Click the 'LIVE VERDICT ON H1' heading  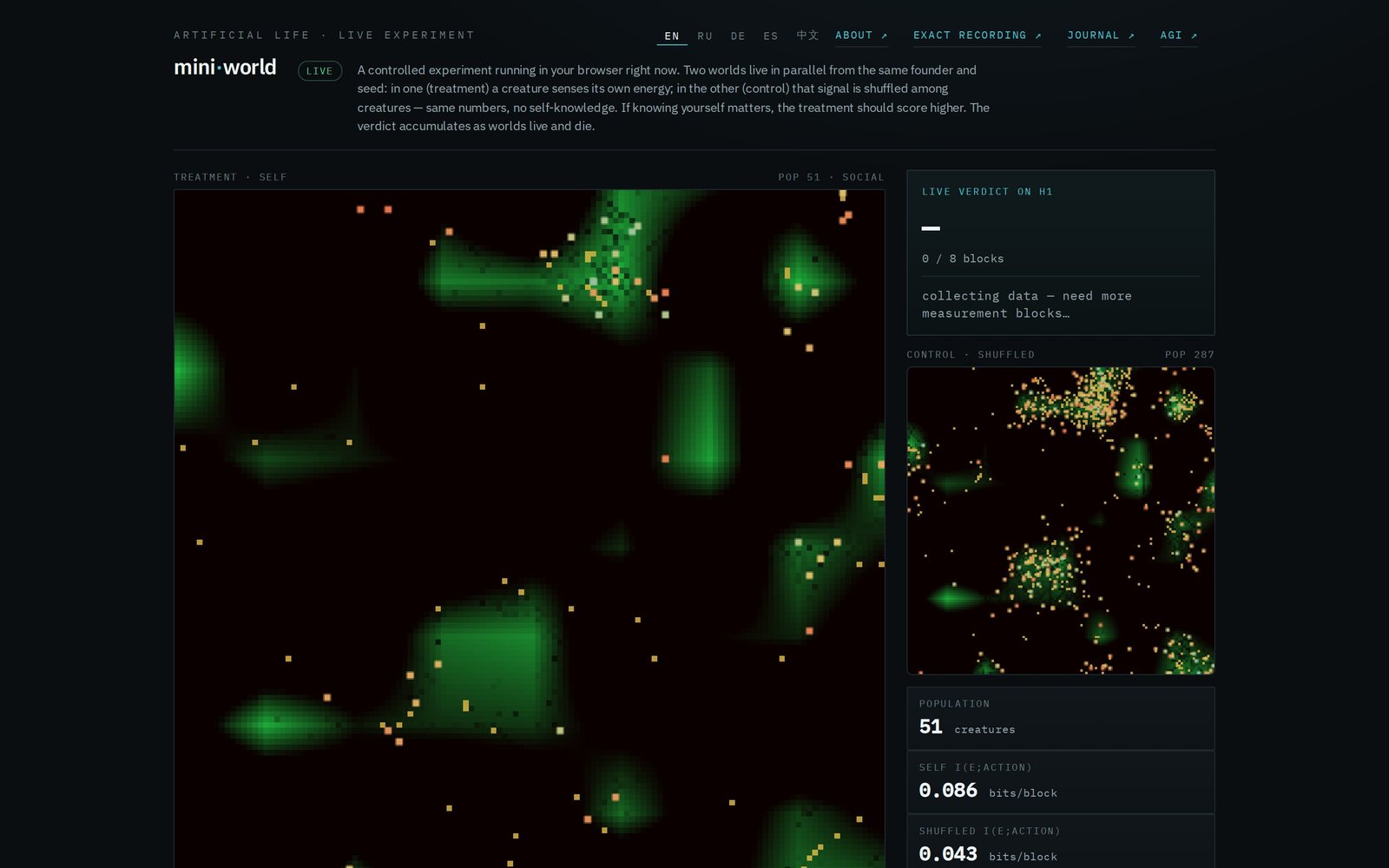pyautogui.click(x=987, y=192)
